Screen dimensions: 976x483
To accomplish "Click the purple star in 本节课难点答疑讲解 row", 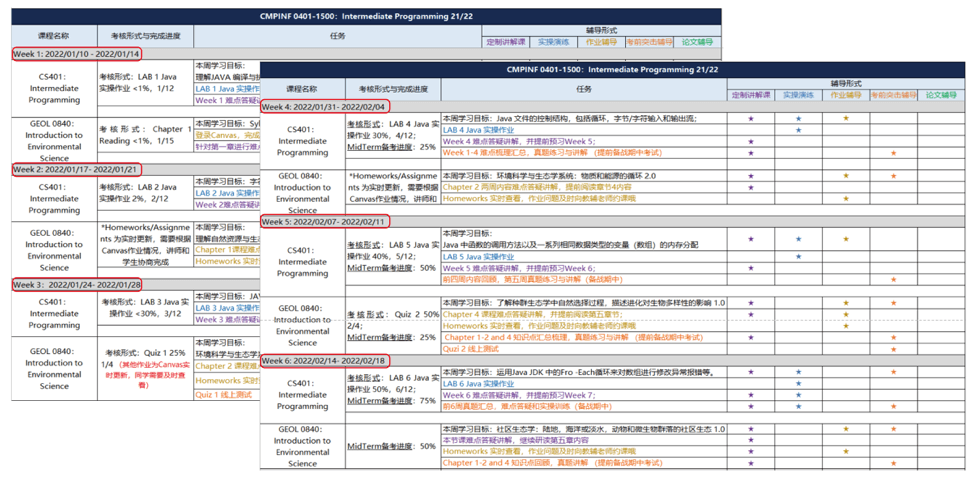I will (x=751, y=440).
